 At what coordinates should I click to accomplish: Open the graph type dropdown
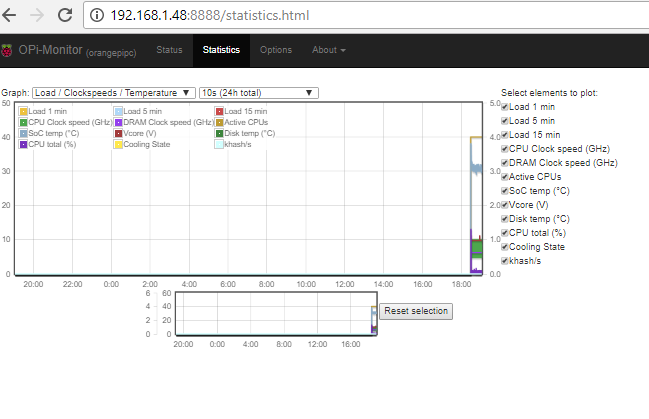pos(113,93)
